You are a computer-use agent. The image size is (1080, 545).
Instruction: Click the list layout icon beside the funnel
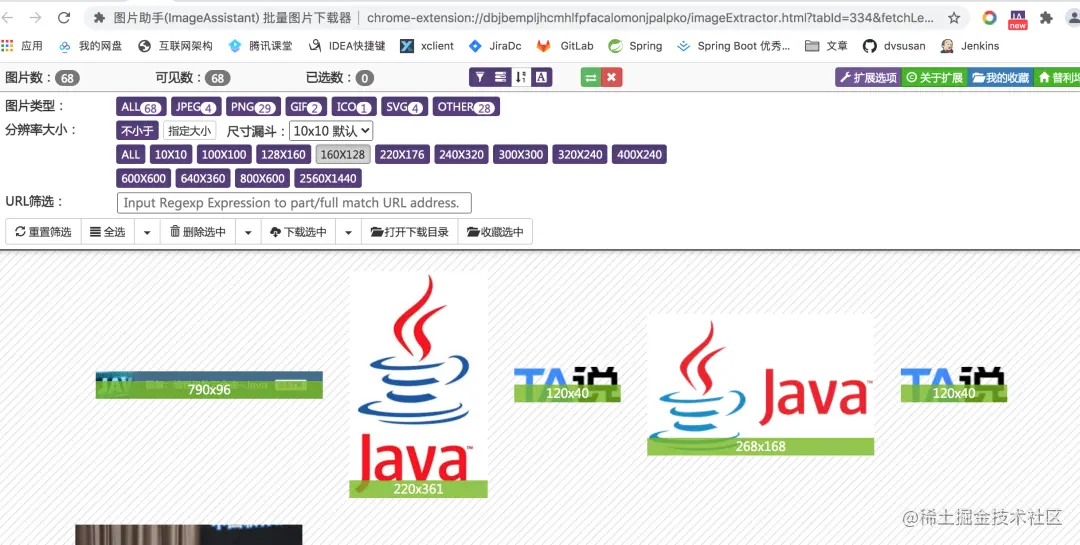[x=501, y=77]
